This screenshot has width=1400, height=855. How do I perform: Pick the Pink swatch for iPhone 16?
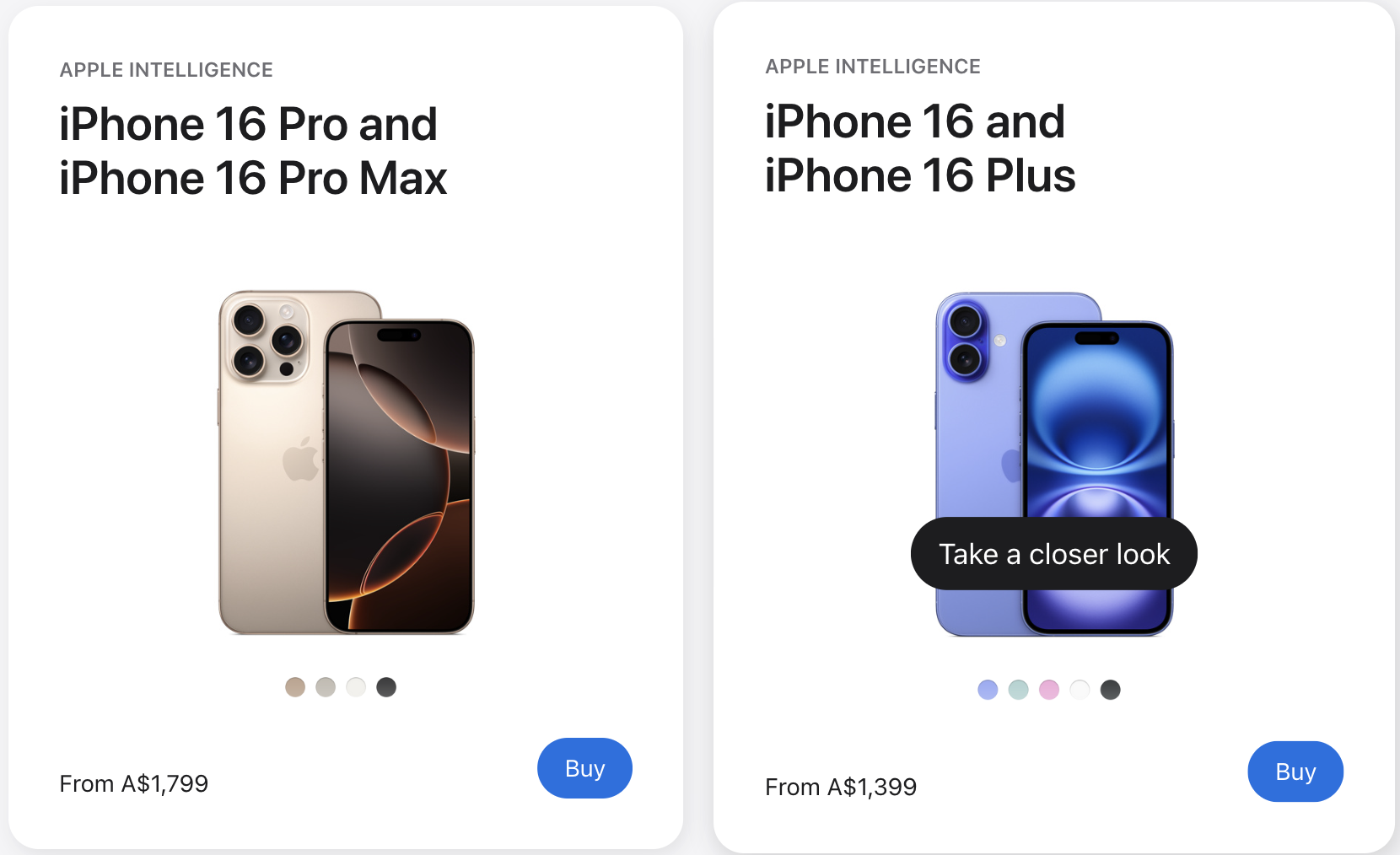pyautogui.click(x=1049, y=690)
